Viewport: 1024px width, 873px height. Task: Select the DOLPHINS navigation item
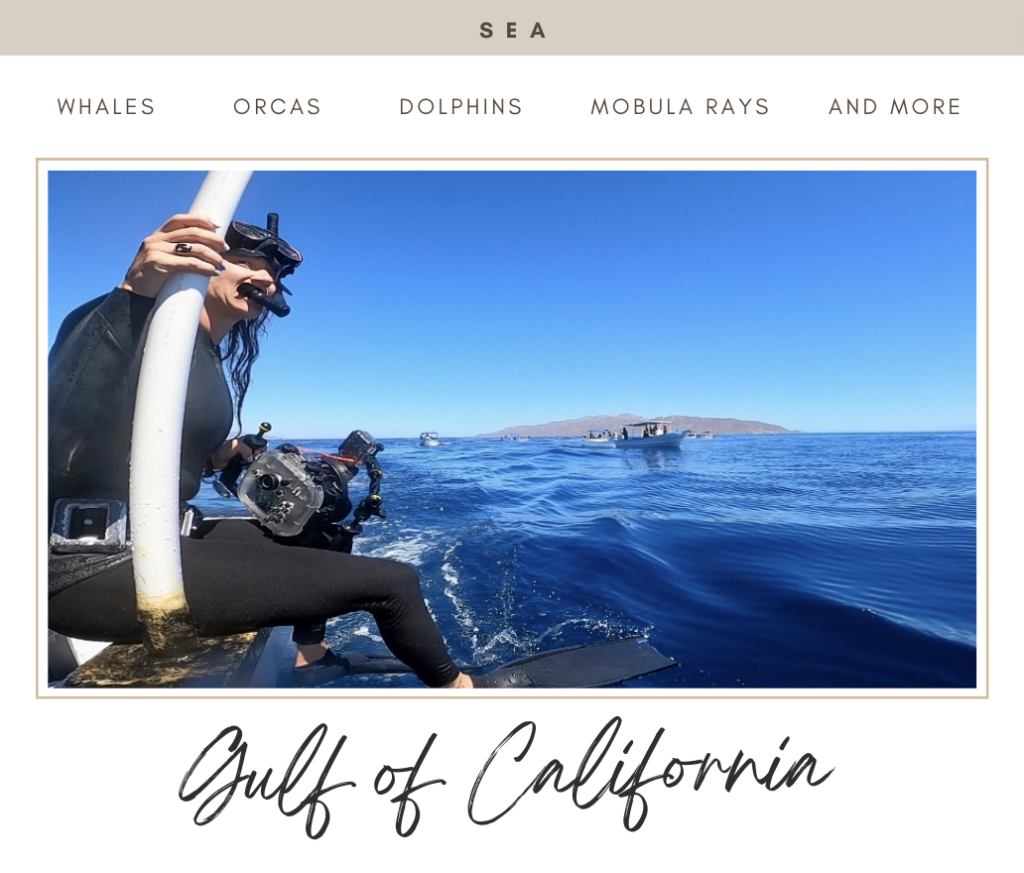461,106
